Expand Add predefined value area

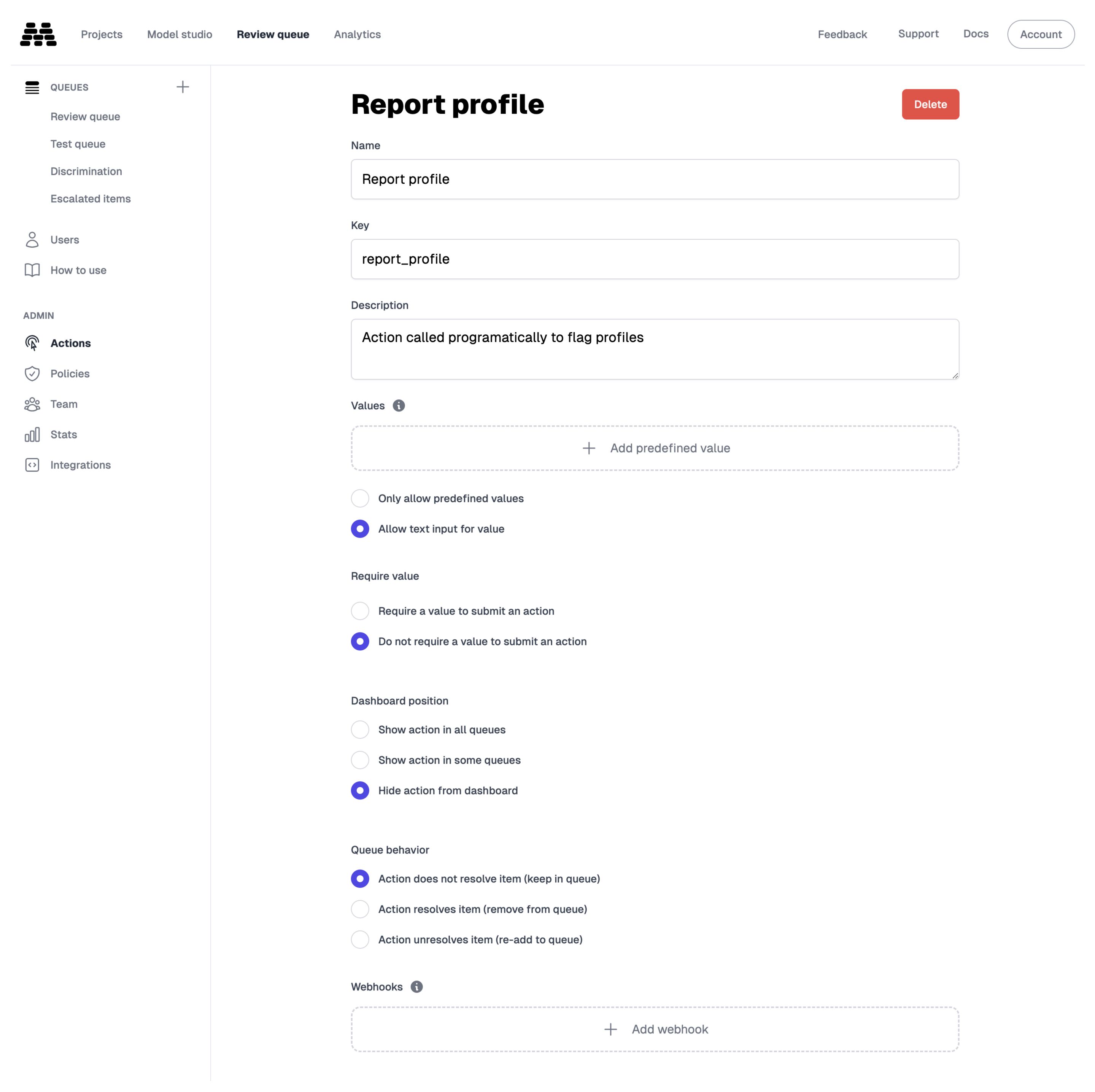[x=655, y=448]
